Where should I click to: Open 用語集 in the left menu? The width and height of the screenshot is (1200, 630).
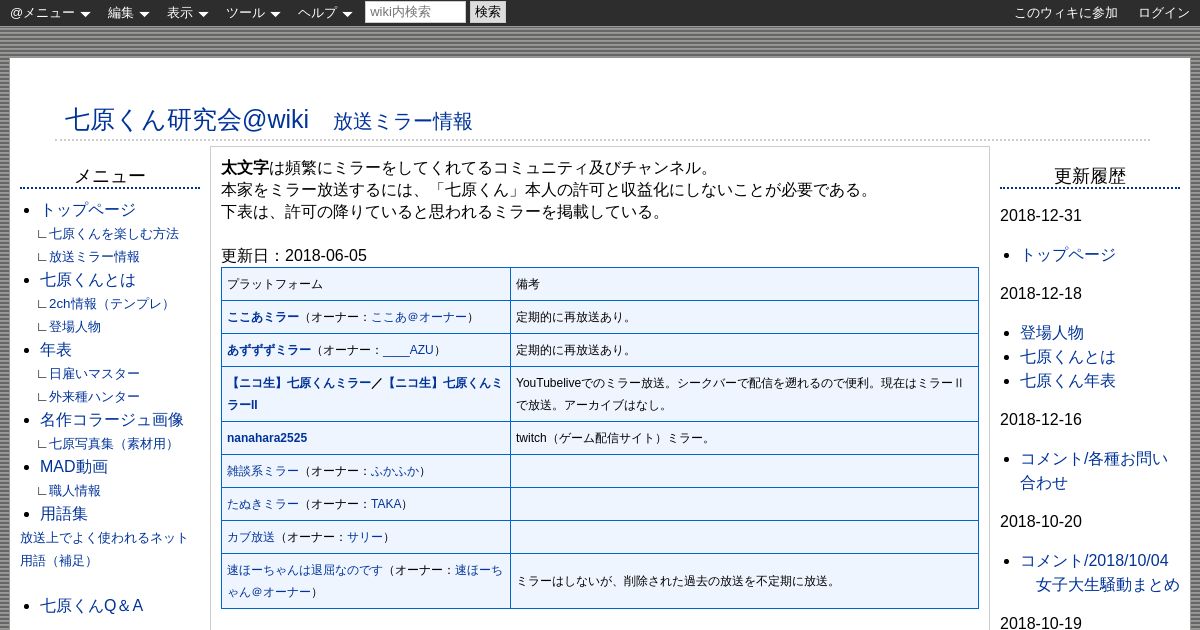[x=64, y=514]
